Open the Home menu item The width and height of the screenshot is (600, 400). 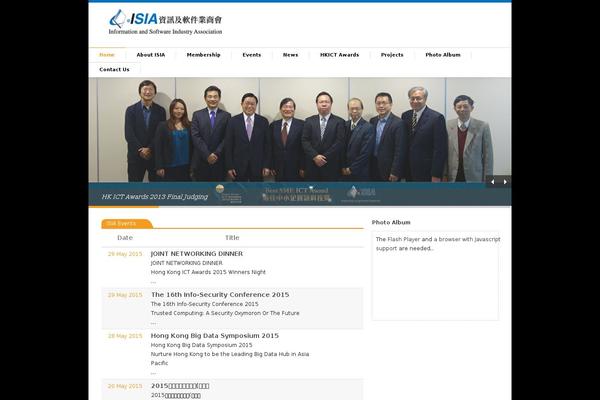coord(107,55)
